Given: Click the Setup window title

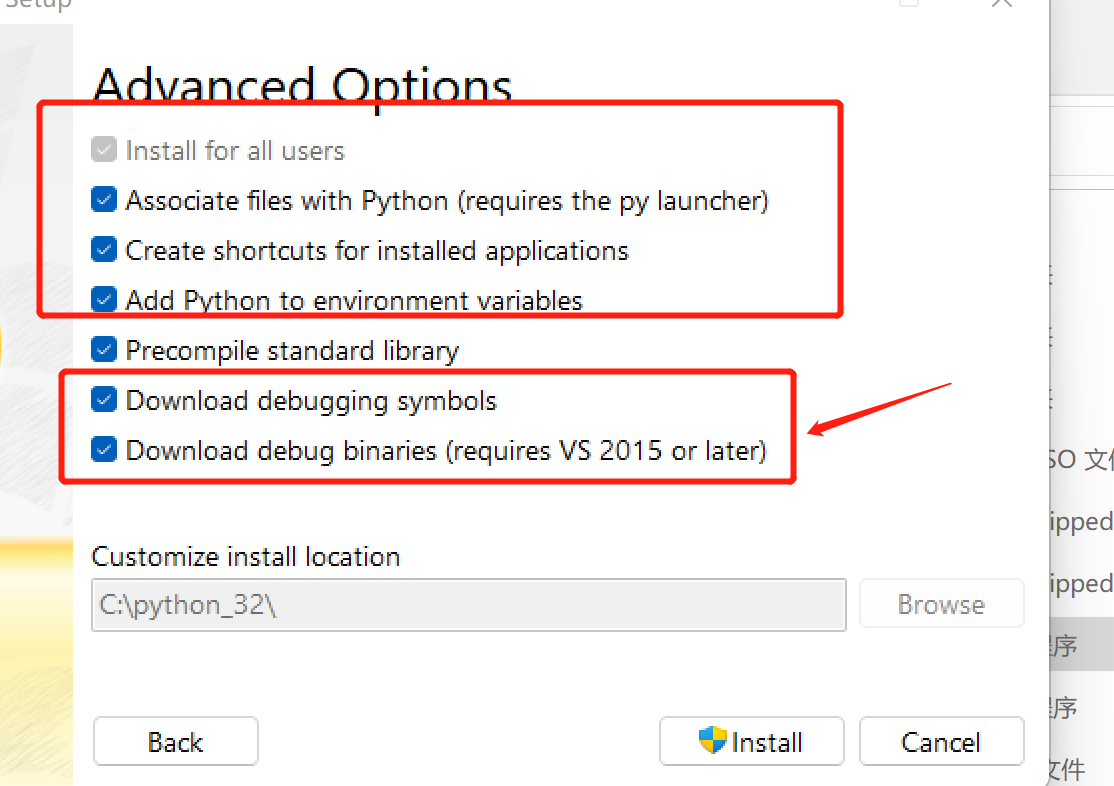Looking at the screenshot, I should [38, 5].
